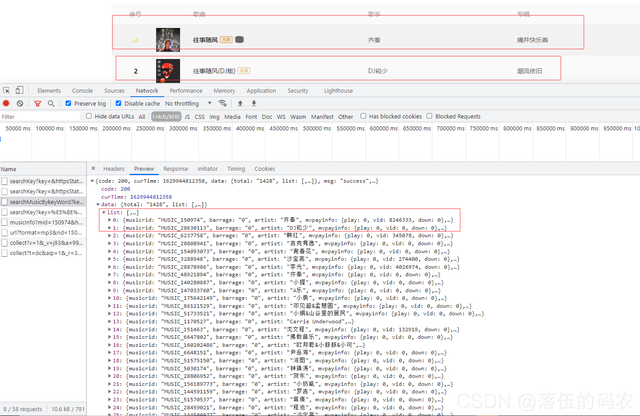
Task: Clear the network log
Action: 20,103
